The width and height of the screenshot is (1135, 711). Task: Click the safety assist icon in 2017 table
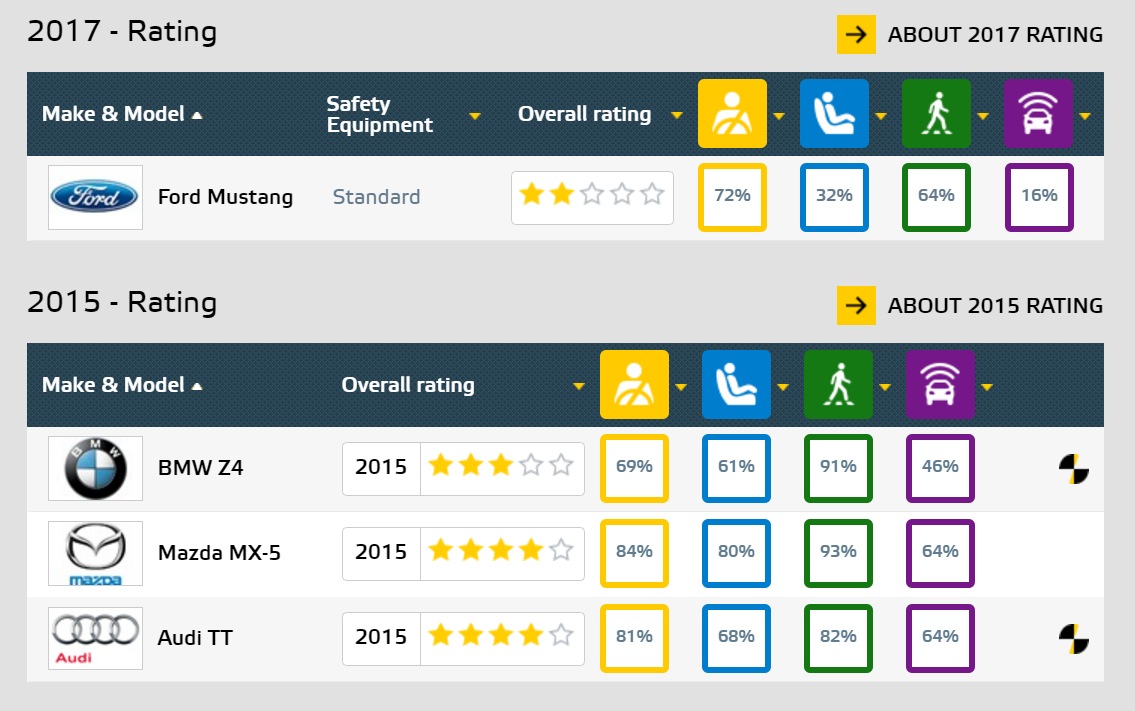tap(1038, 114)
